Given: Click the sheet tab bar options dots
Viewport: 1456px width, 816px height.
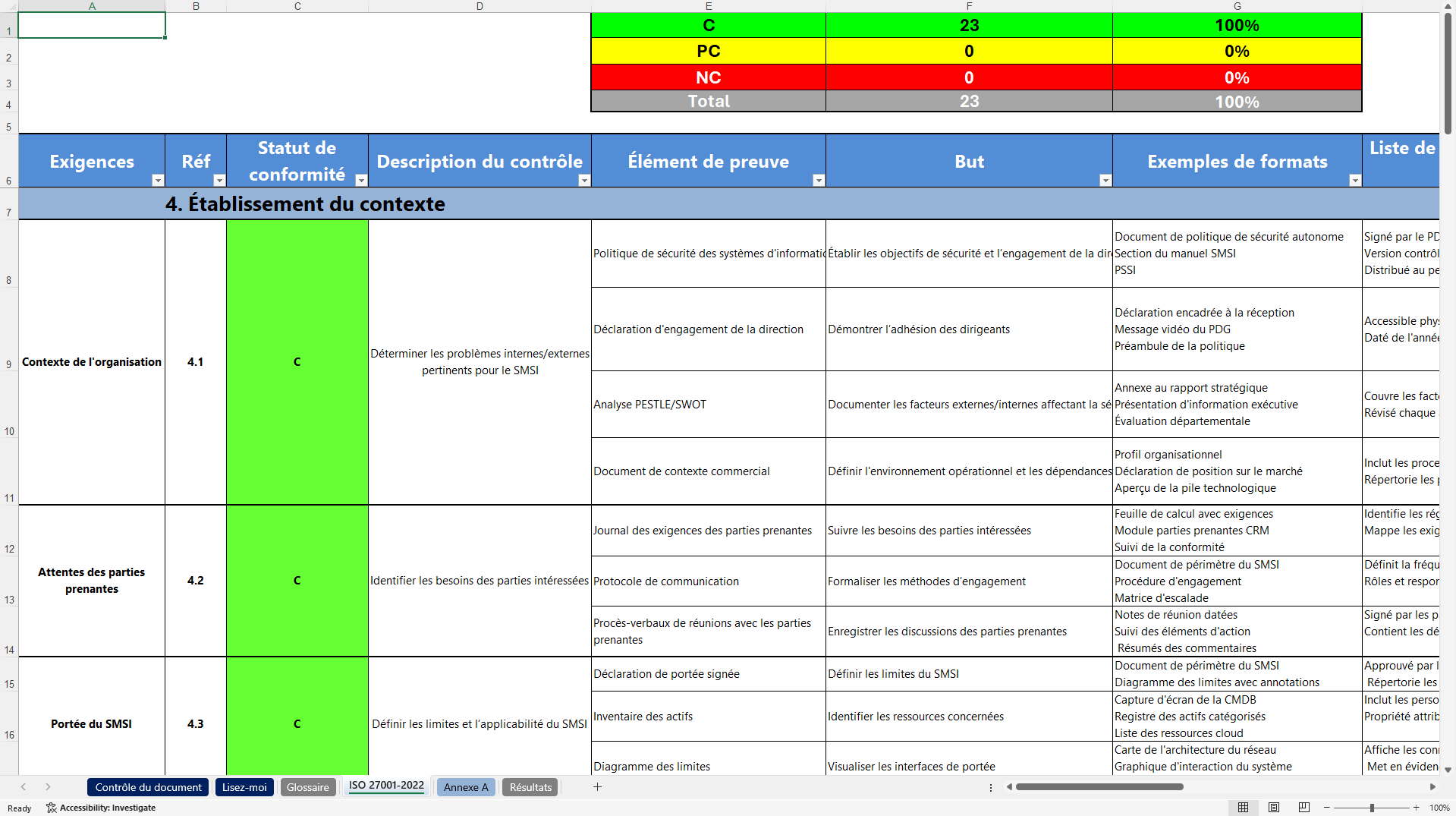Looking at the screenshot, I should coord(991,787).
